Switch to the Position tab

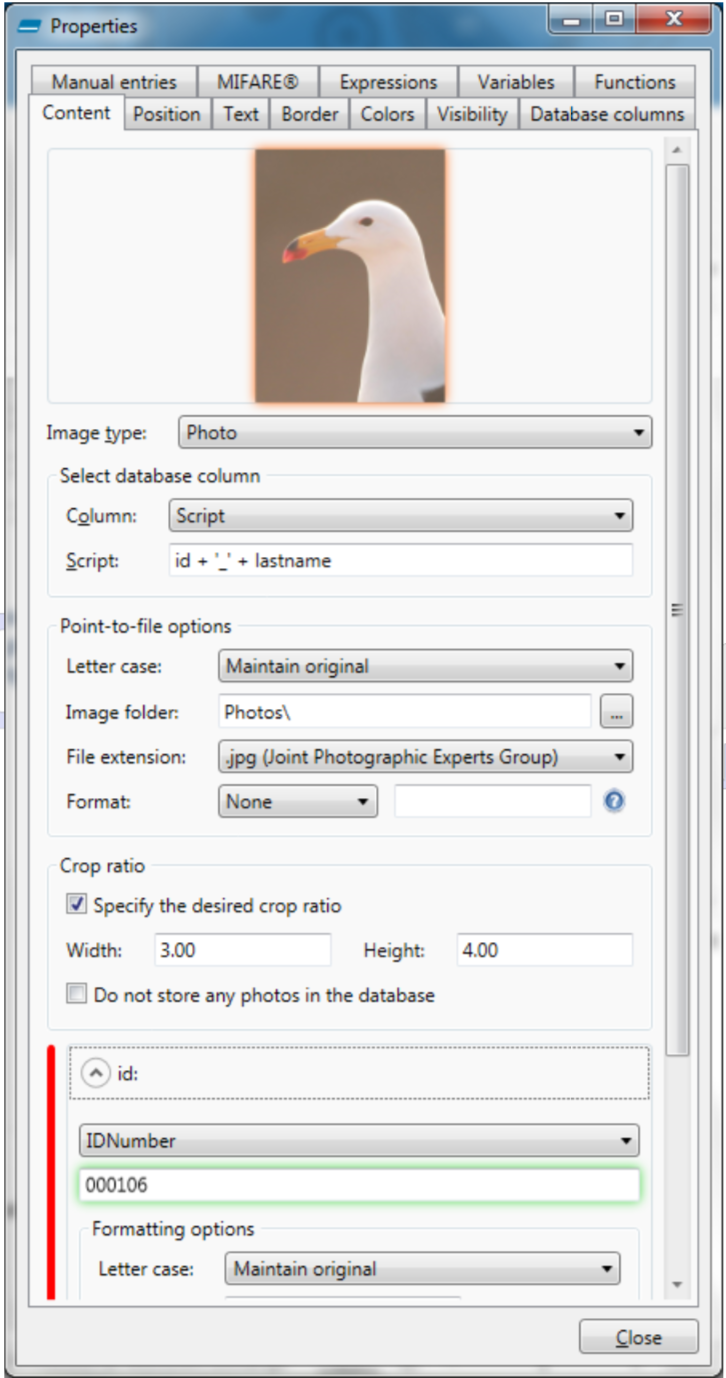point(166,114)
